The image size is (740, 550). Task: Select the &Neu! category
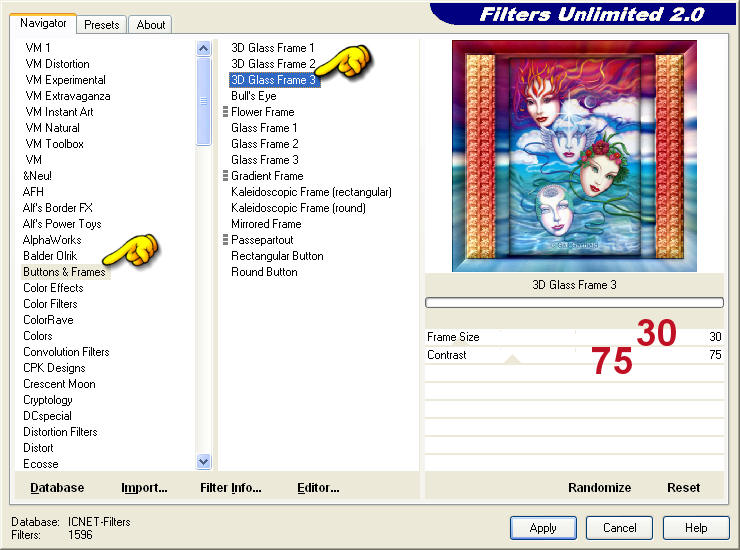(x=37, y=176)
